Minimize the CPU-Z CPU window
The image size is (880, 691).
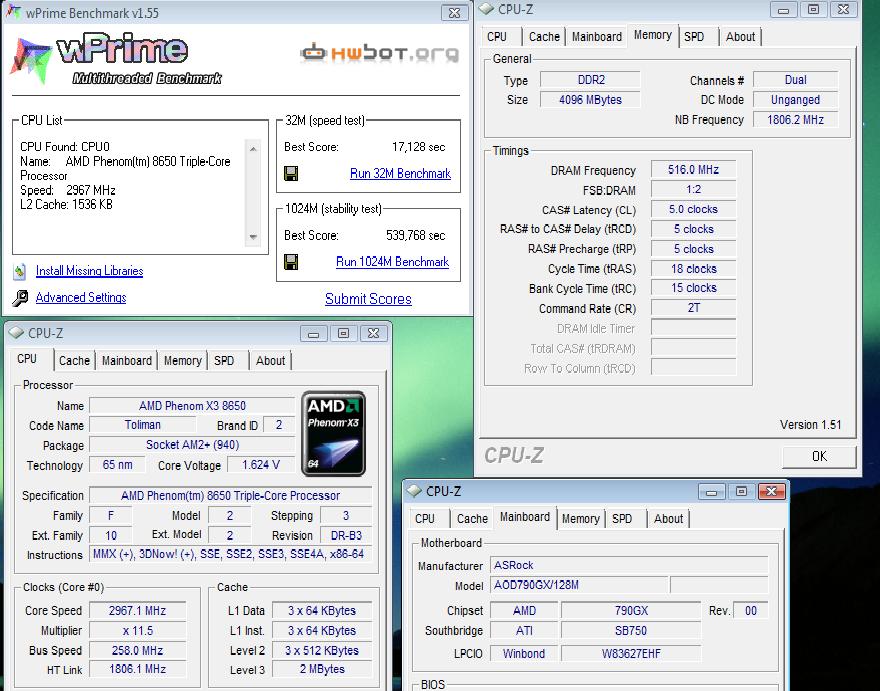click(x=313, y=334)
